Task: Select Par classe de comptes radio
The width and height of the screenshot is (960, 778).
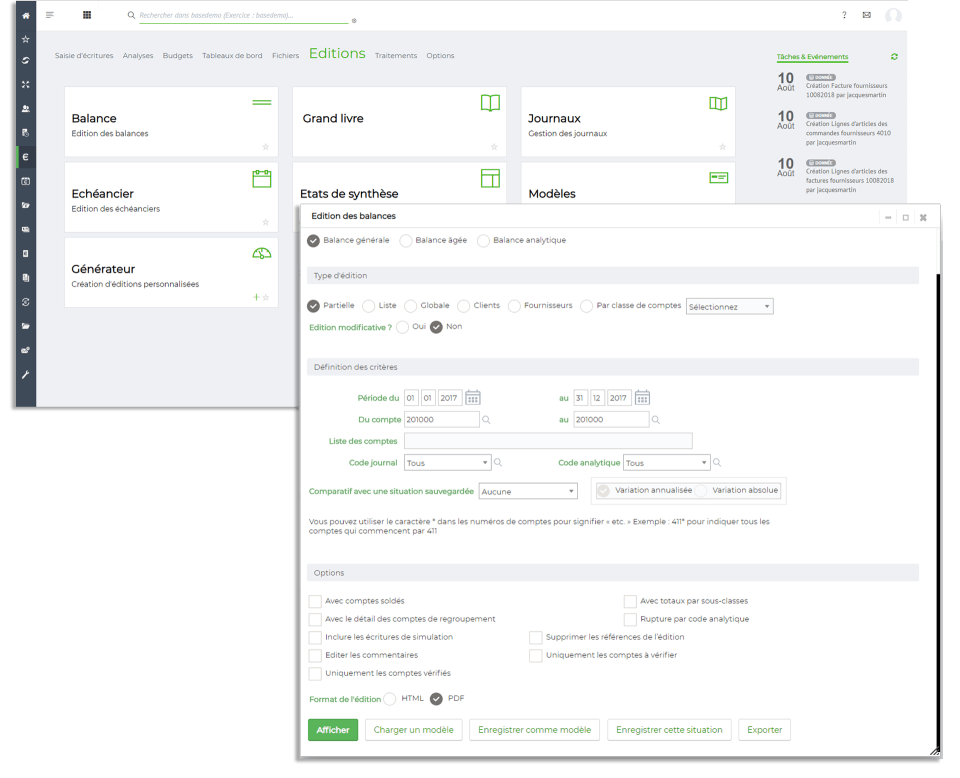Action: (587, 305)
